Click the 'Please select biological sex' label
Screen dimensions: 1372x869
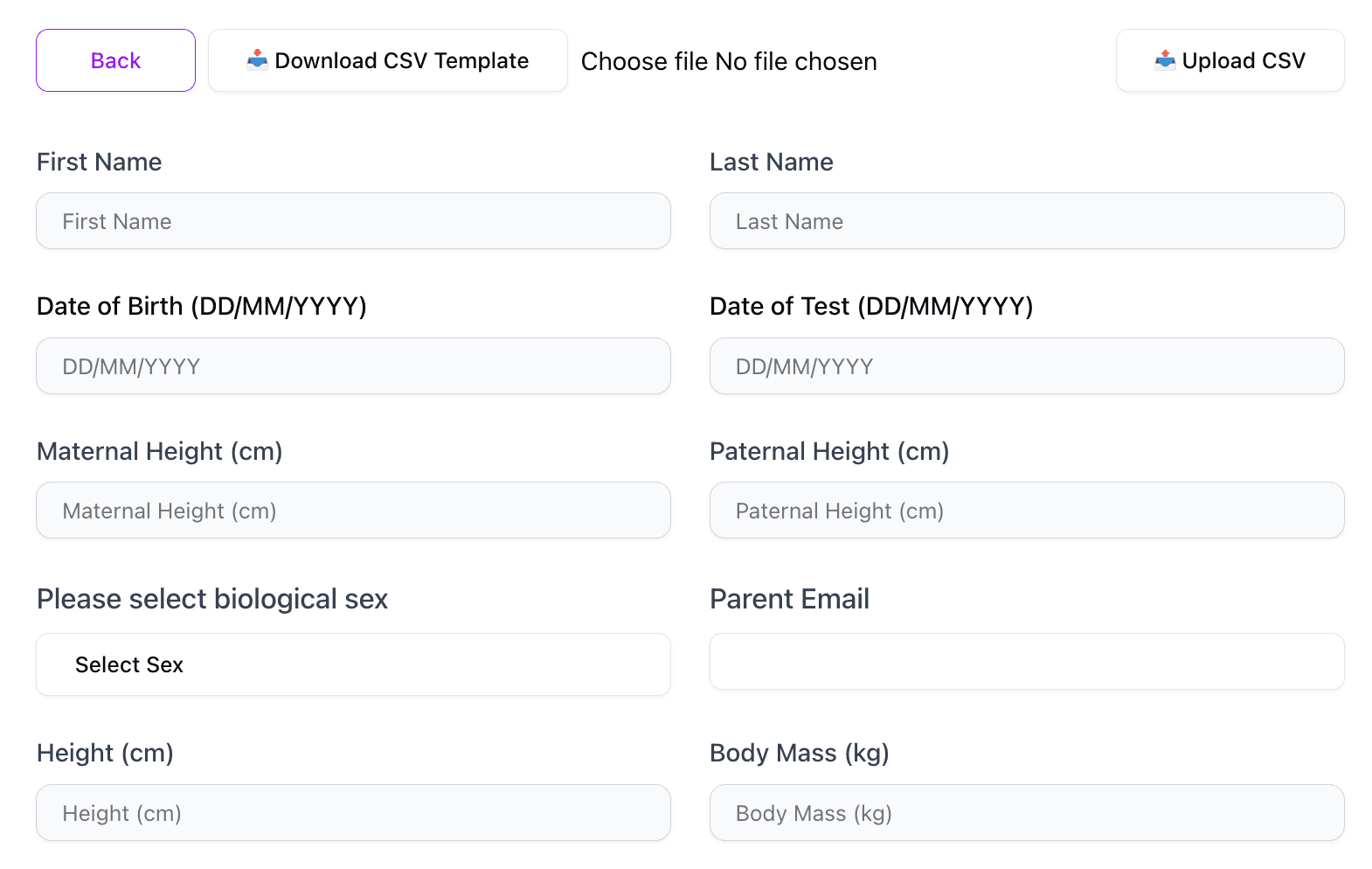tap(212, 599)
